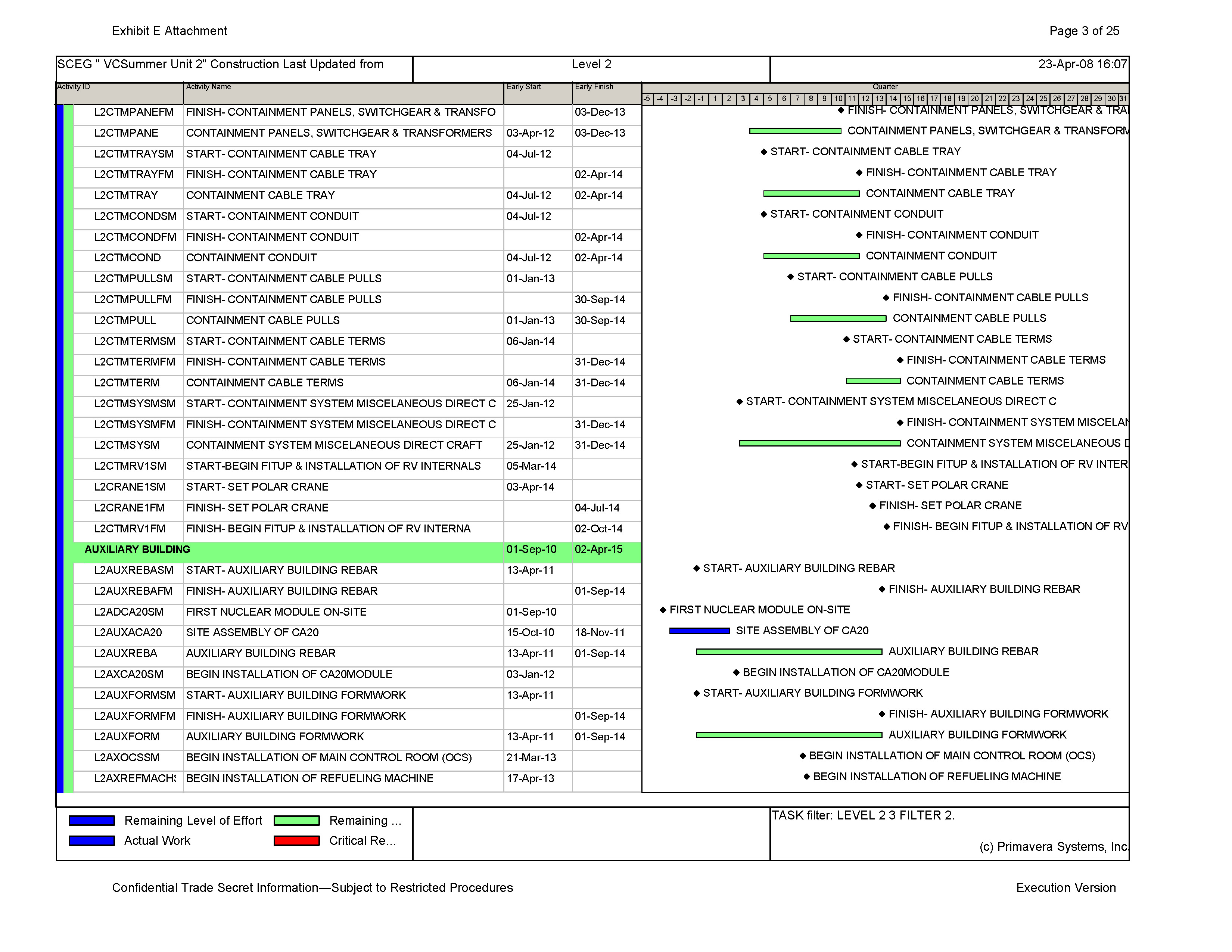Click the green Remaining legend swatch
The height and width of the screenshot is (952, 1232).
[297, 820]
